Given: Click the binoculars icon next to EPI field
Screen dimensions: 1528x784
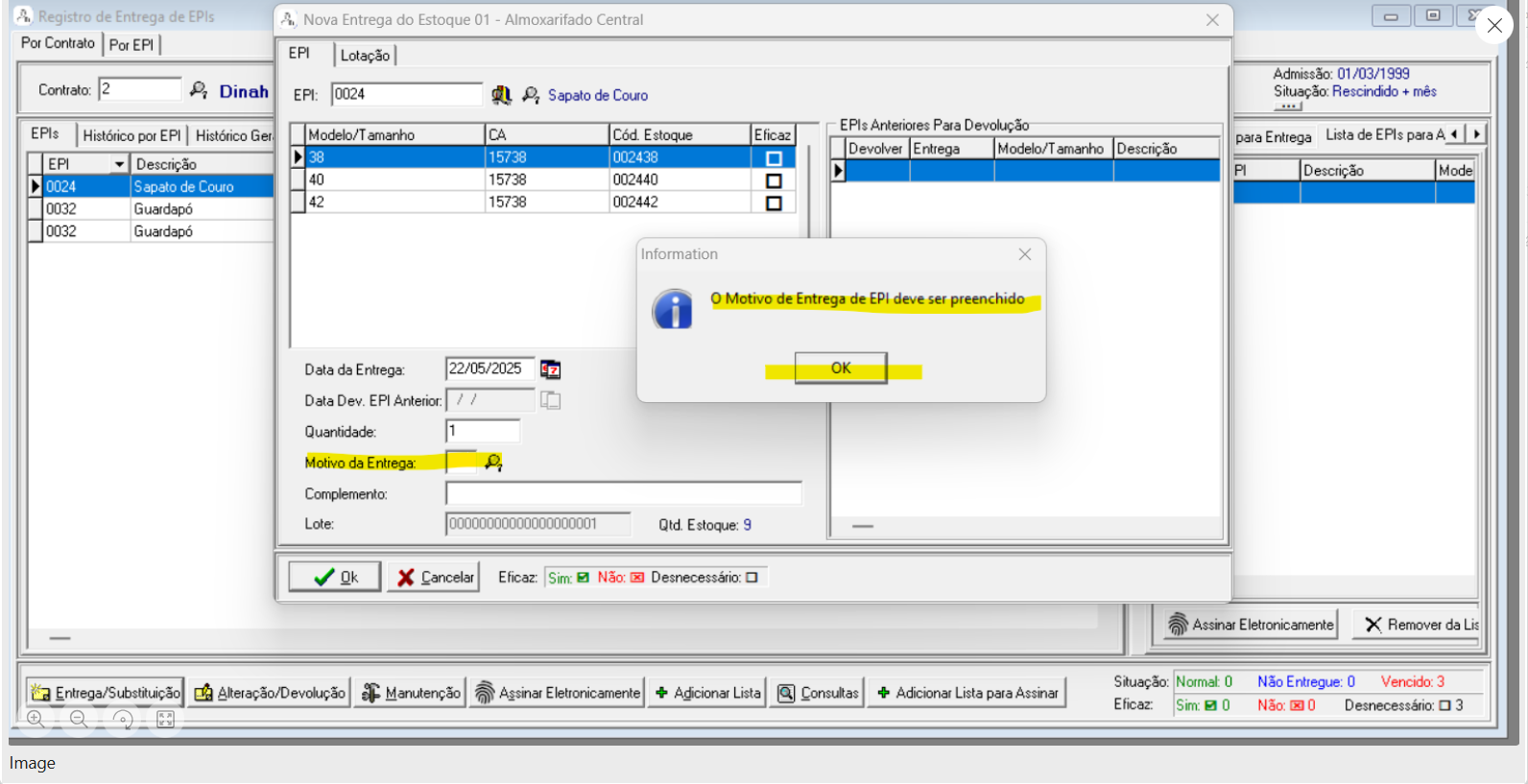Looking at the screenshot, I should pos(501,95).
